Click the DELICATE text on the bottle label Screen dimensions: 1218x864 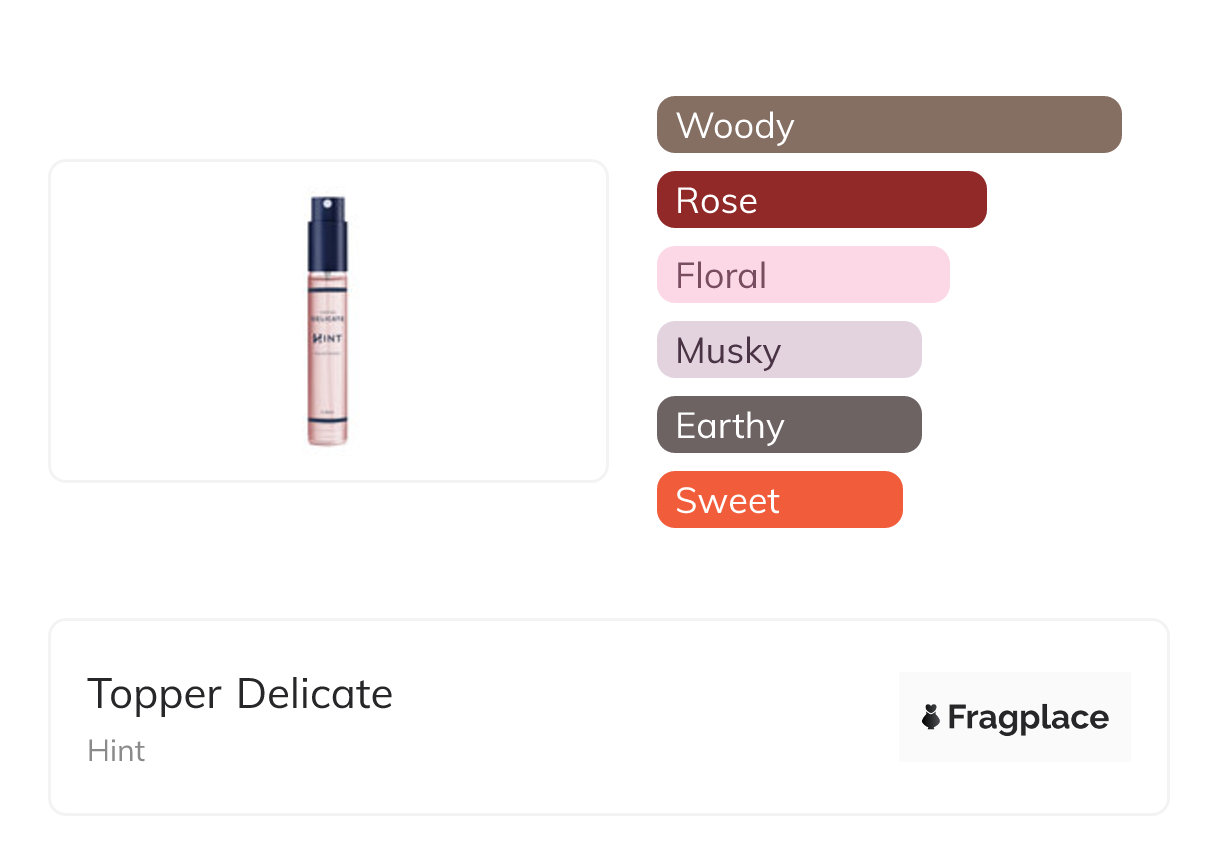pos(327,316)
